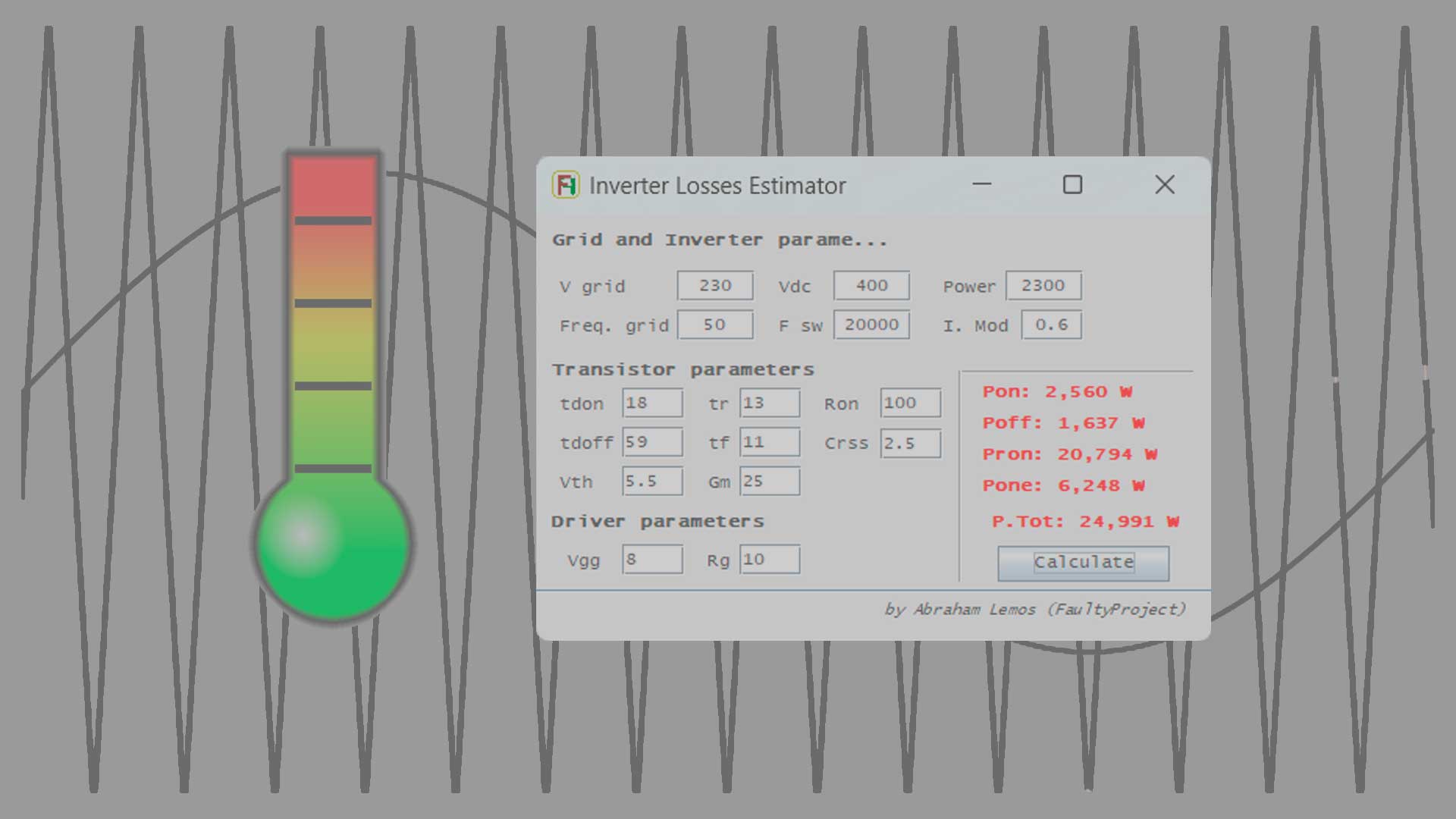The image size is (1456, 819).
Task: Select the Rg field showing 10
Action: 770,560
